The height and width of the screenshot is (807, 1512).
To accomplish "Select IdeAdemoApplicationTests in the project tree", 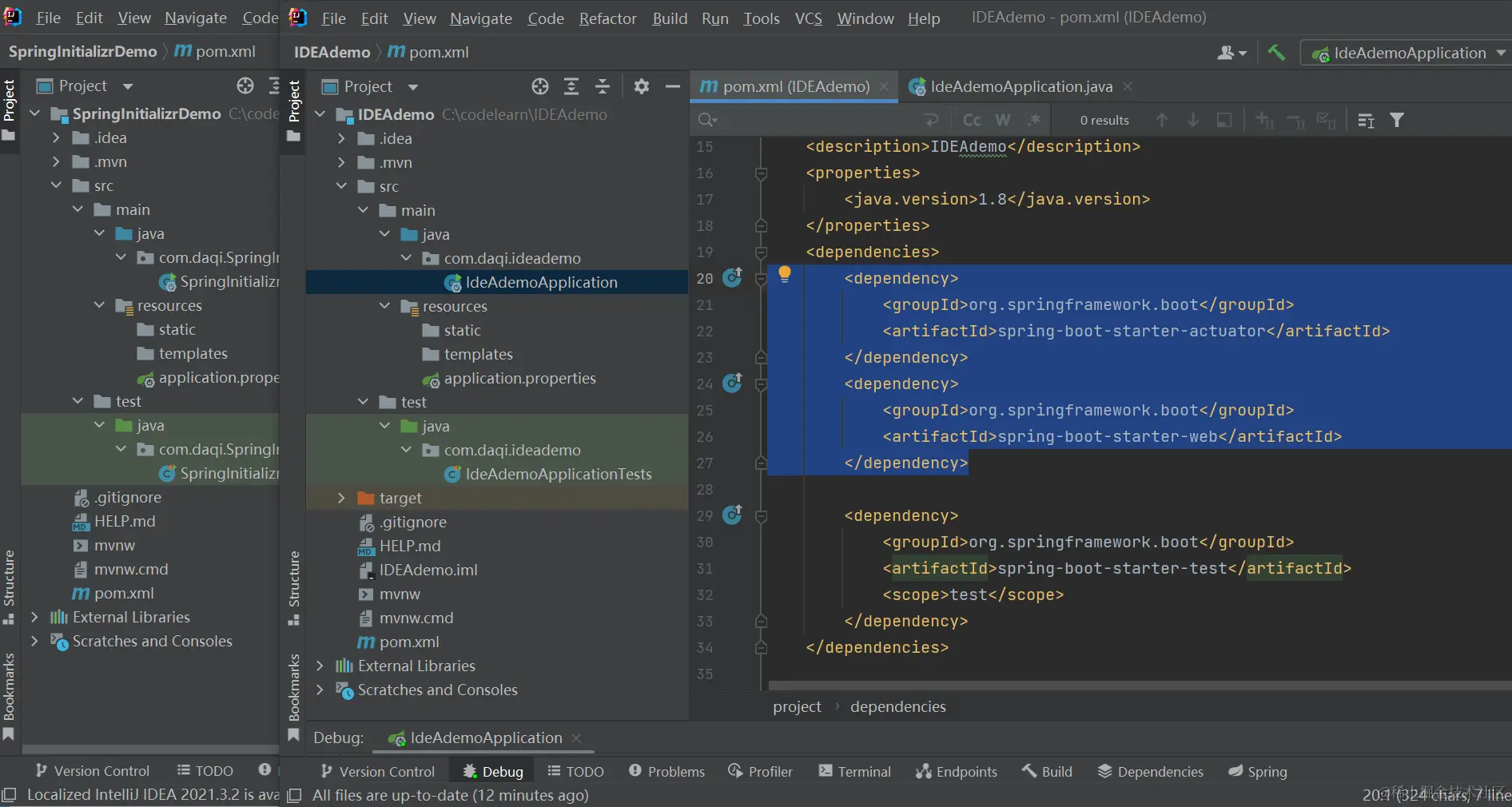I will pos(558,474).
